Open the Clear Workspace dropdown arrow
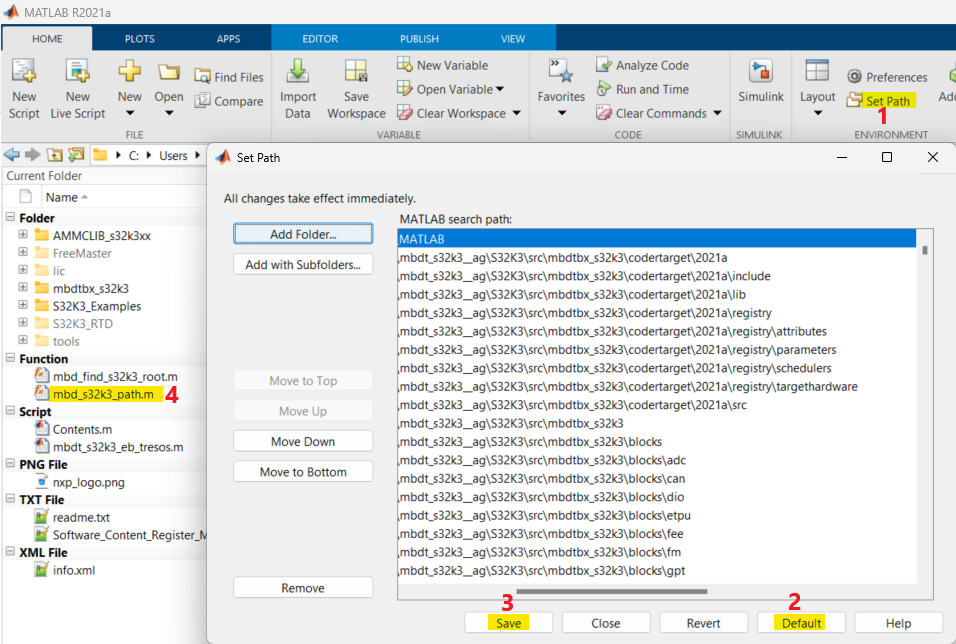Screen dimensions: 956x644 pos(516,113)
